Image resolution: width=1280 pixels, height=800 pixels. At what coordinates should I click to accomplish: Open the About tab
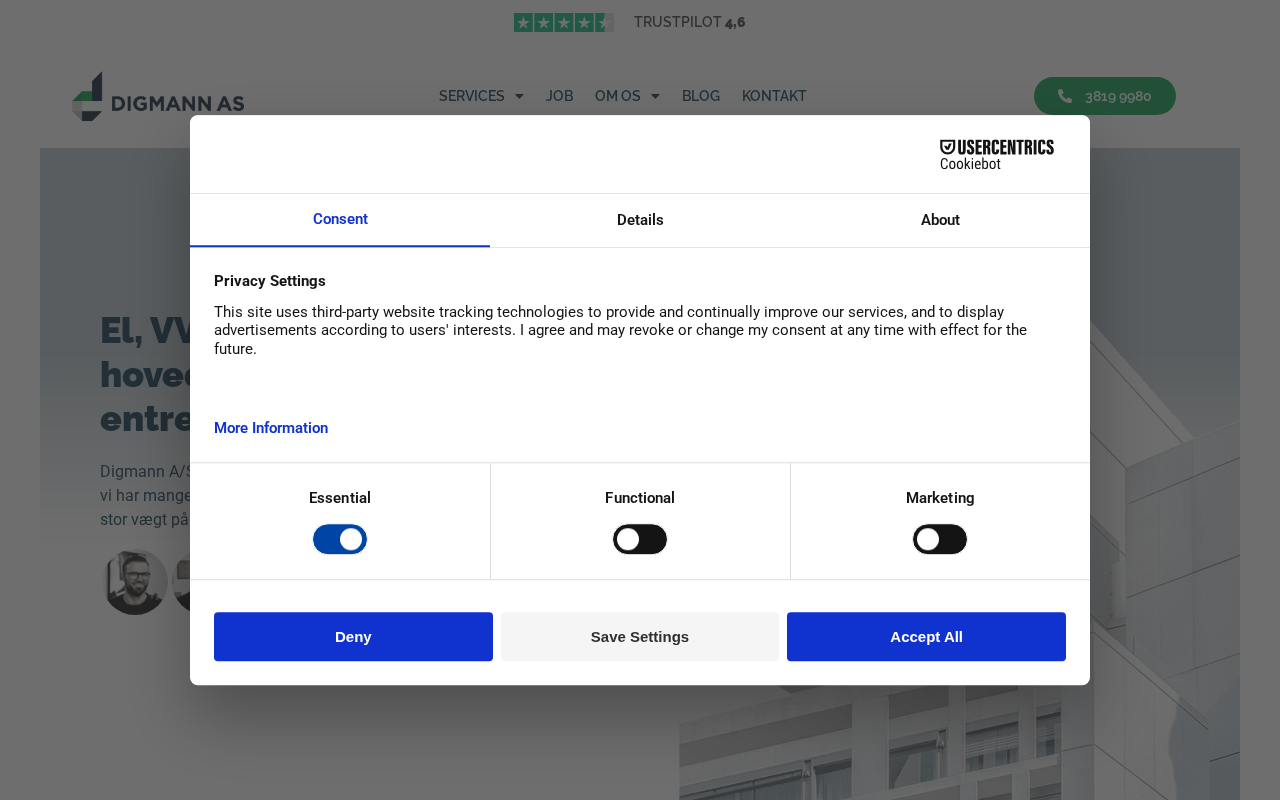click(940, 220)
